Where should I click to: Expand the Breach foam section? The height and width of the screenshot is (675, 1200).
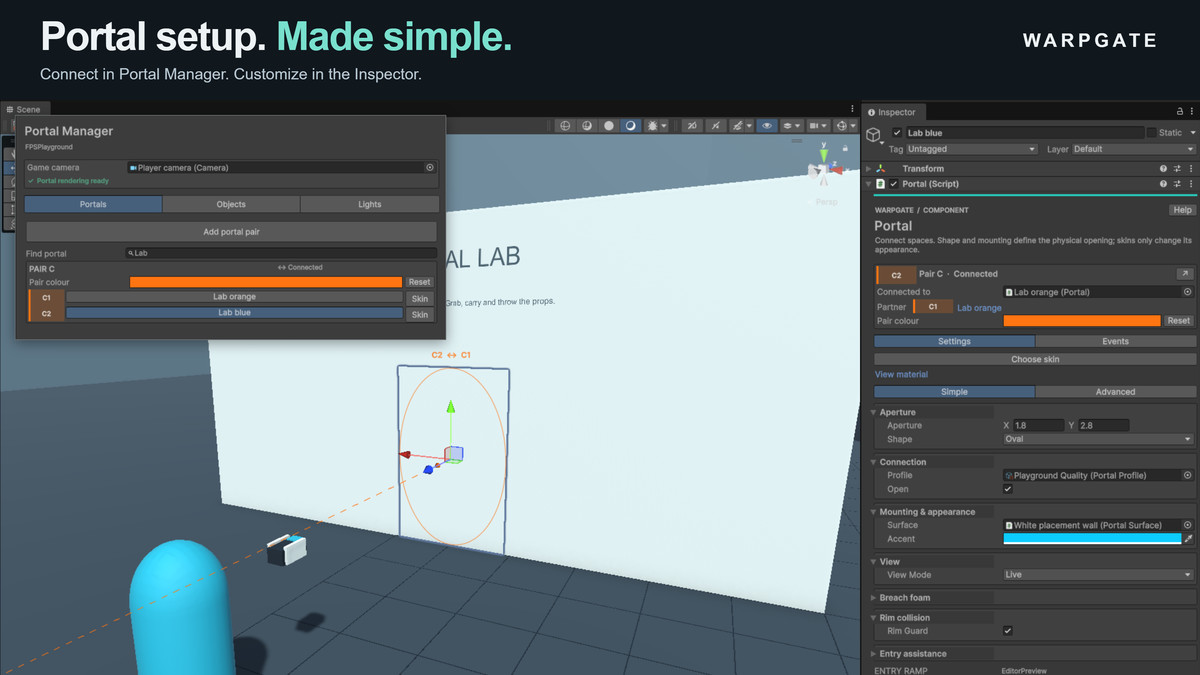[x=874, y=598]
